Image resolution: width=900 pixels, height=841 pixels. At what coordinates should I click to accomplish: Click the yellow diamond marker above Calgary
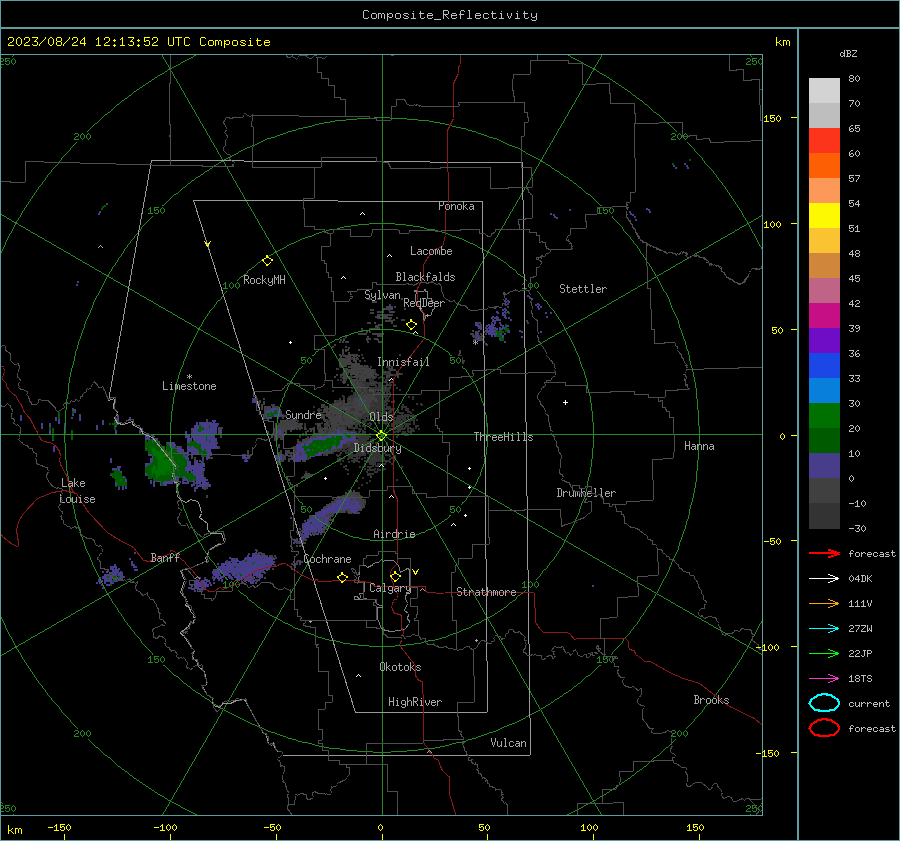395,576
